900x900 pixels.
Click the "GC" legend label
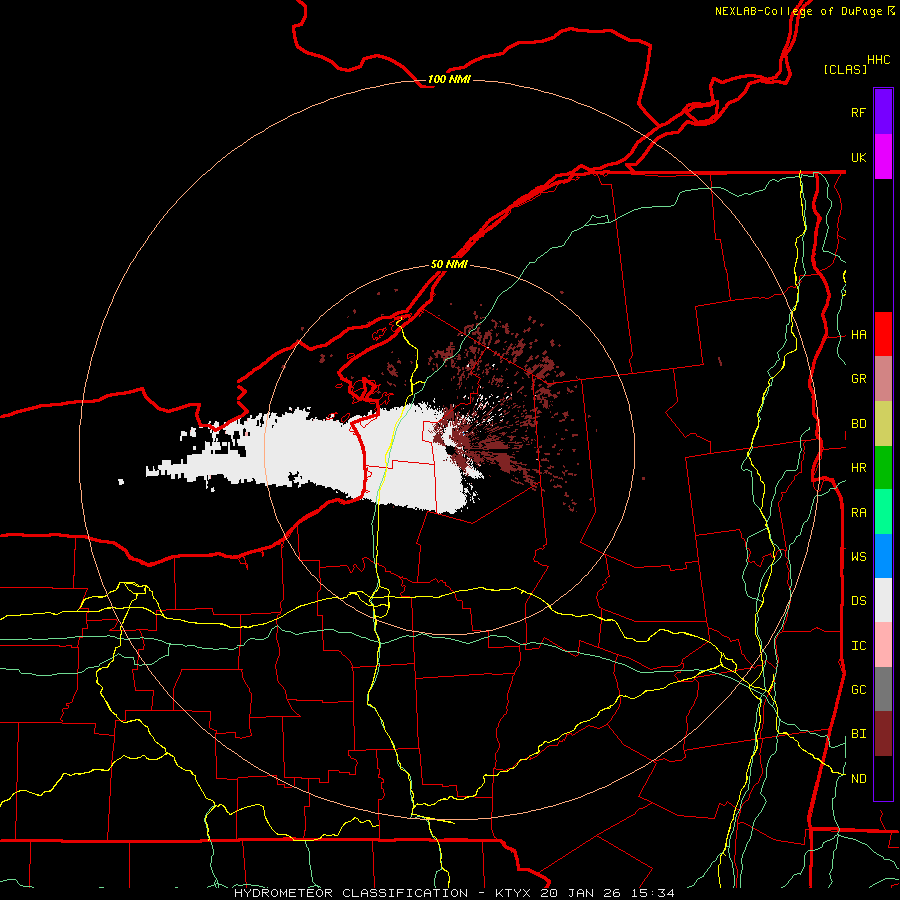pos(858,690)
